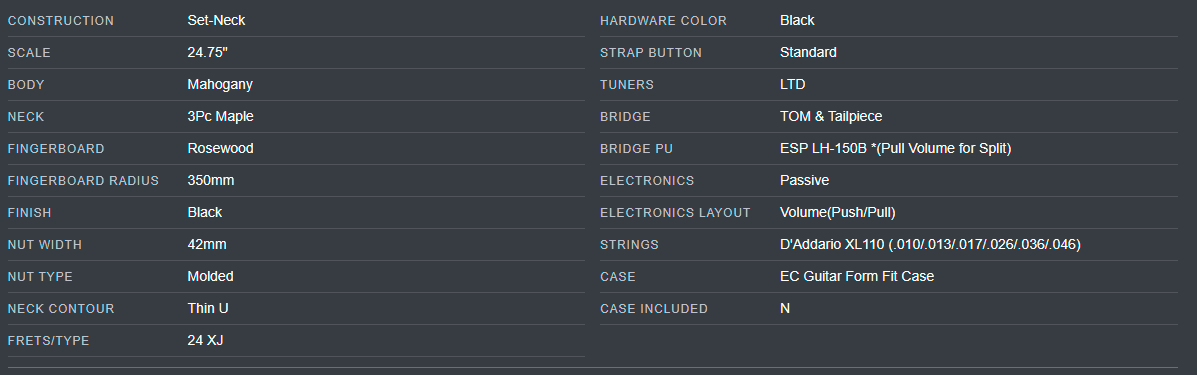Select the Thin U neck contour value
Image resolution: width=1197 pixels, height=375 pixels.
(208, 309)
